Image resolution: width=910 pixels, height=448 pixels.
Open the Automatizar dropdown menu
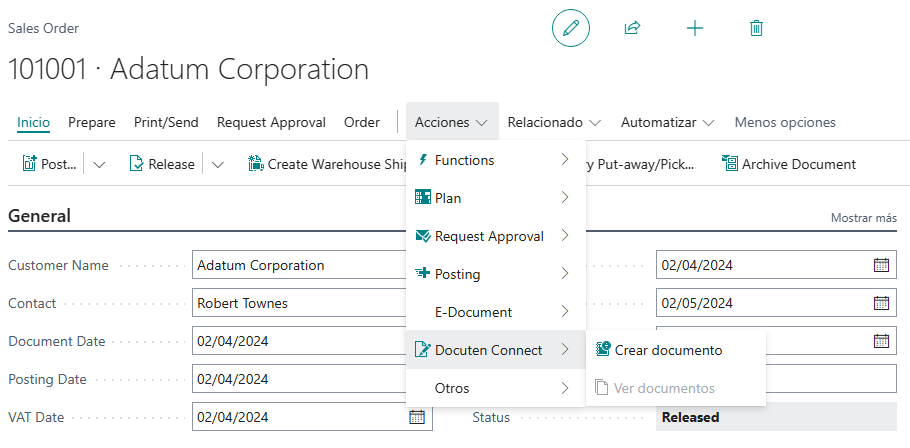[667, 122]
